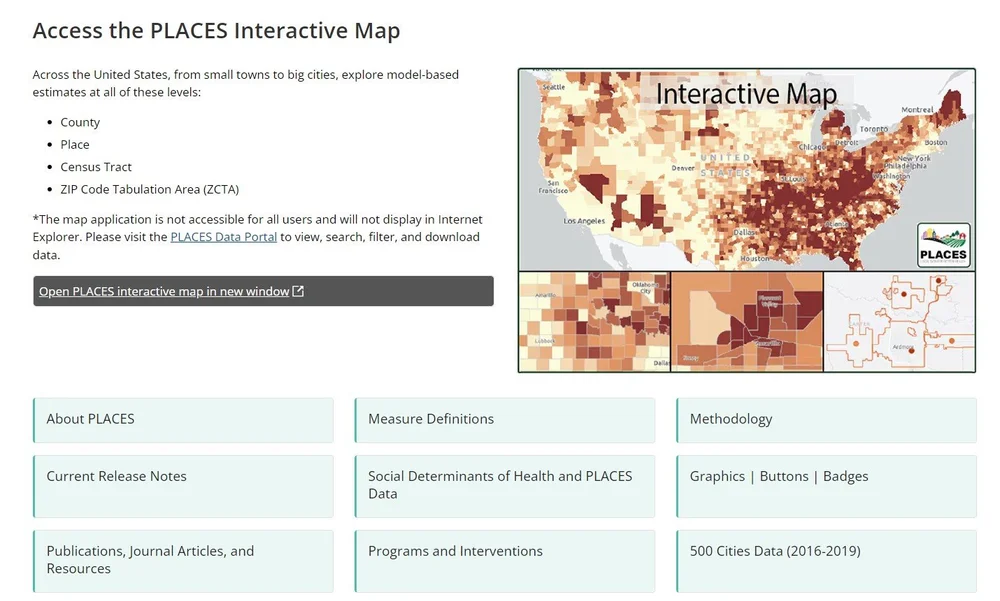Go to the Methodology card
1000x601 pixels.
coord(826,420)
